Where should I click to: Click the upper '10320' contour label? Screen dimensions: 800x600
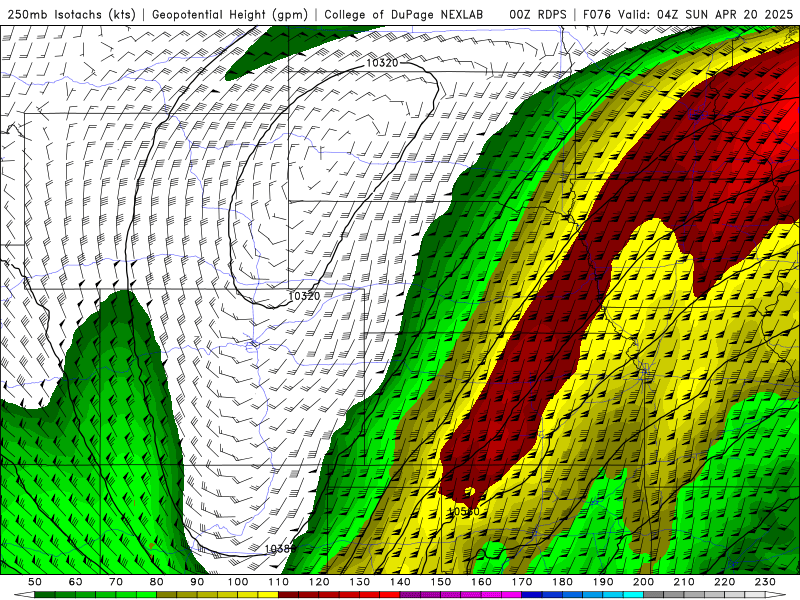pyautogui.click(x=382, y=63)
